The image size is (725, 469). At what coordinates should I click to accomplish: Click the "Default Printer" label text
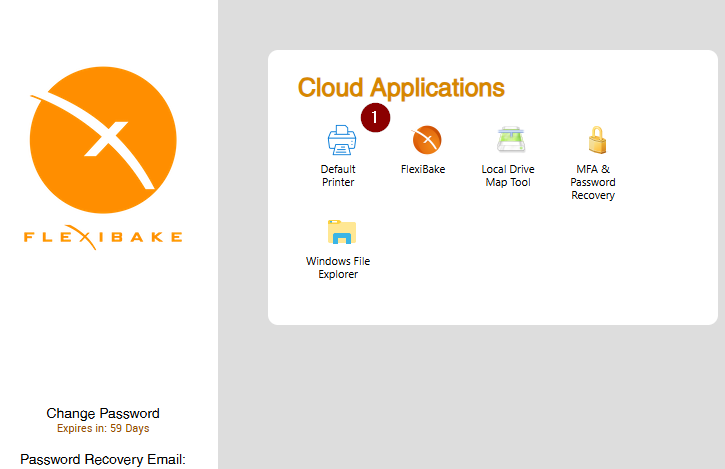(x=338, y=175)
